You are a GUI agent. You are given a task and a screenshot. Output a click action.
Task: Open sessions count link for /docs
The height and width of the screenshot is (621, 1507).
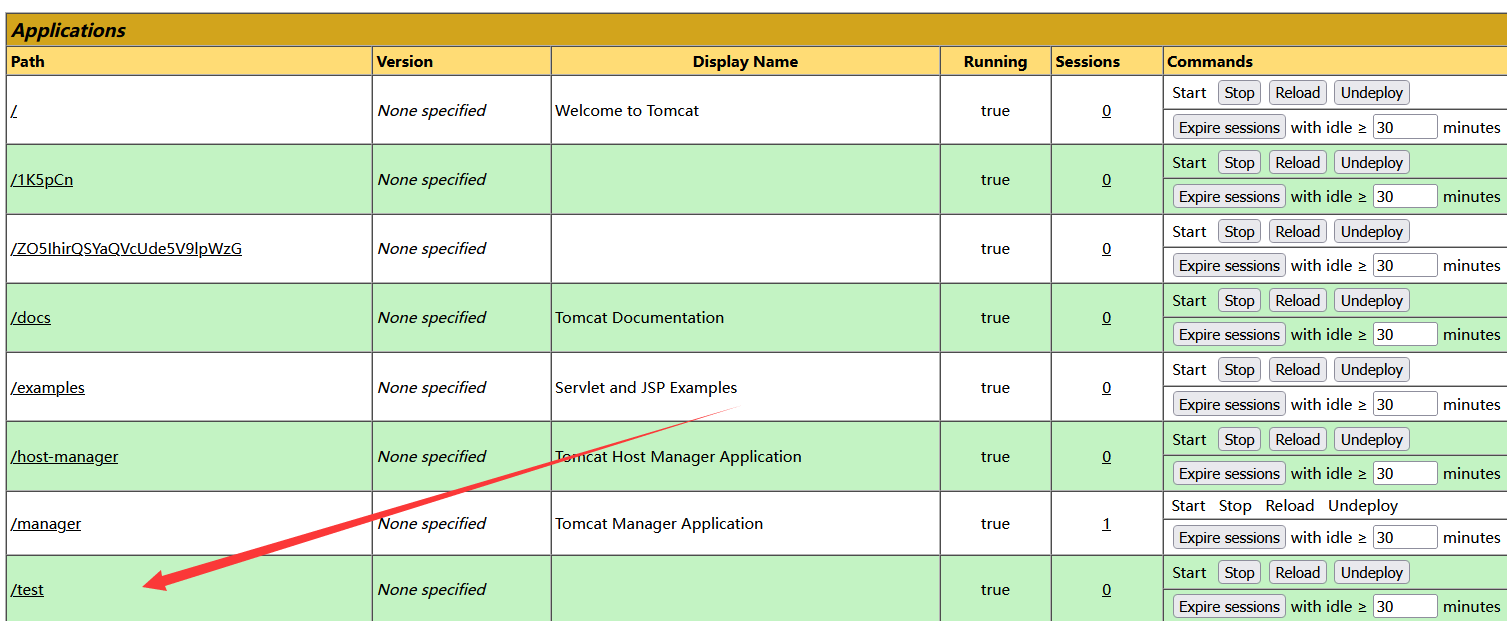(x=1106, y=318)
